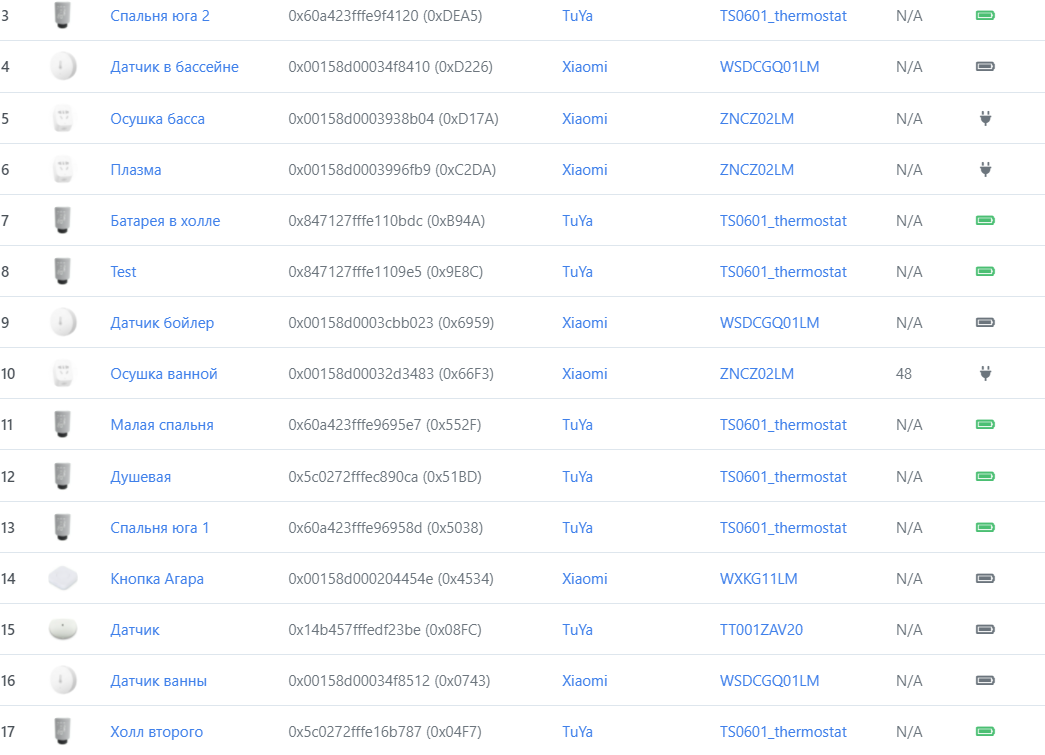
Task: Open device Плазма
Action: [x=136, y=170]
